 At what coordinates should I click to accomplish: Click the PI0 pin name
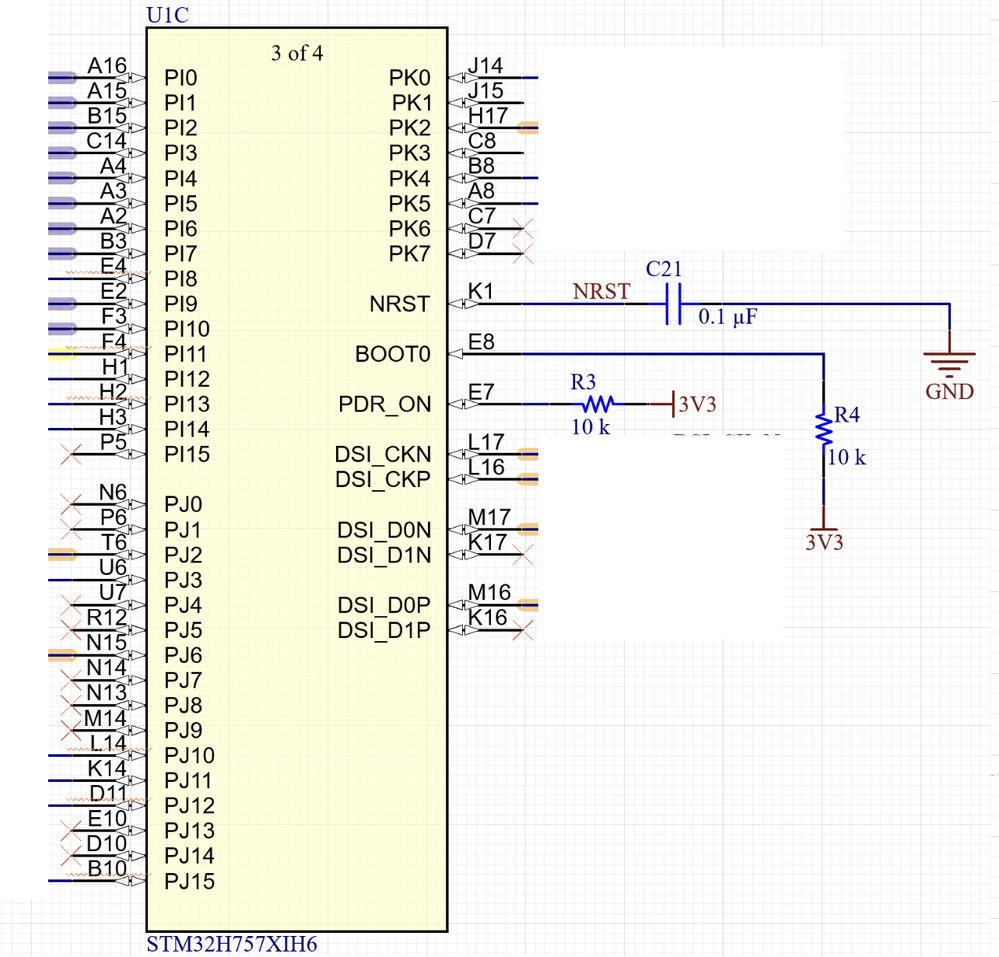(181, 78)
